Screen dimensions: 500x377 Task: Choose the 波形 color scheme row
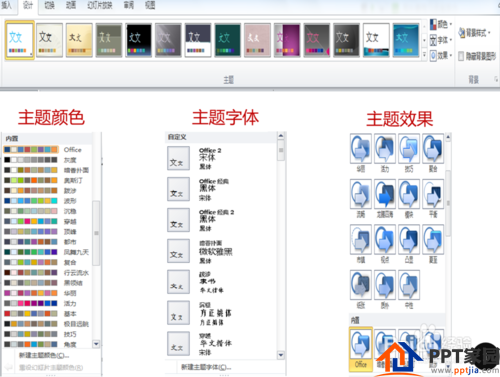pos(47,201)
